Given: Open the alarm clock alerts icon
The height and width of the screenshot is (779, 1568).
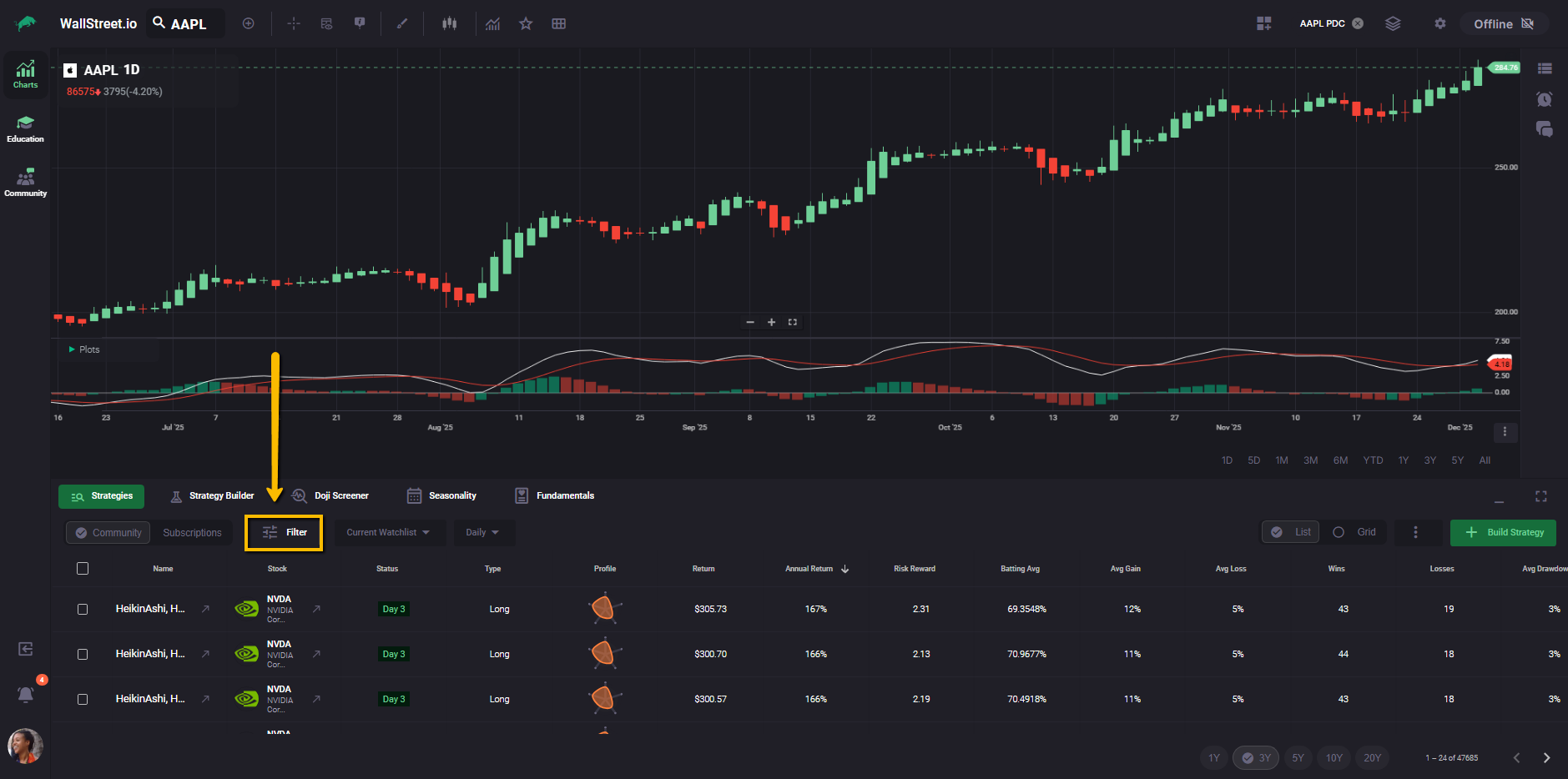Looking at the screenshot, I should (x=1544, y=99).
